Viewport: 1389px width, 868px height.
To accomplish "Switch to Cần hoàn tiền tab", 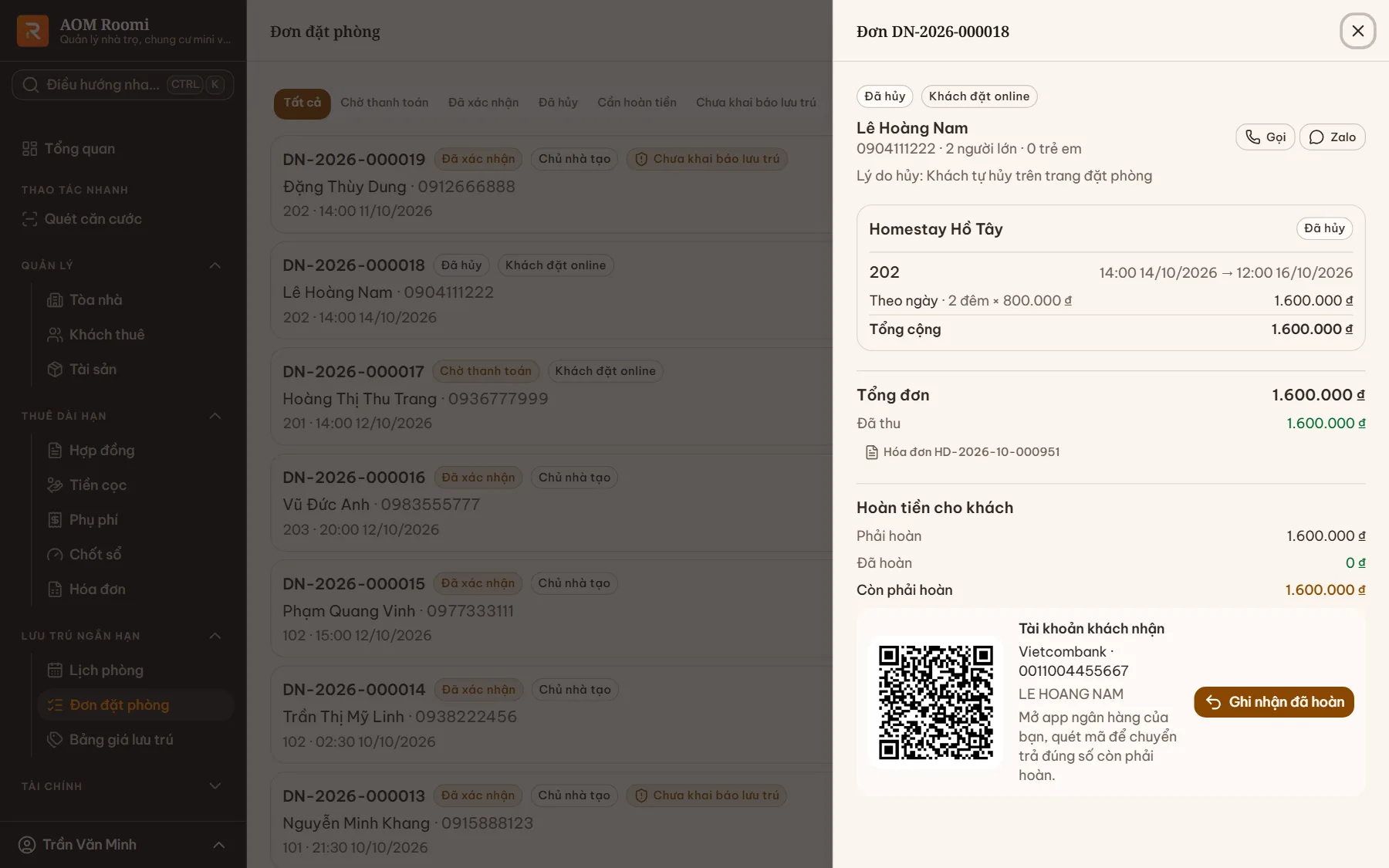I will [637, 103].
